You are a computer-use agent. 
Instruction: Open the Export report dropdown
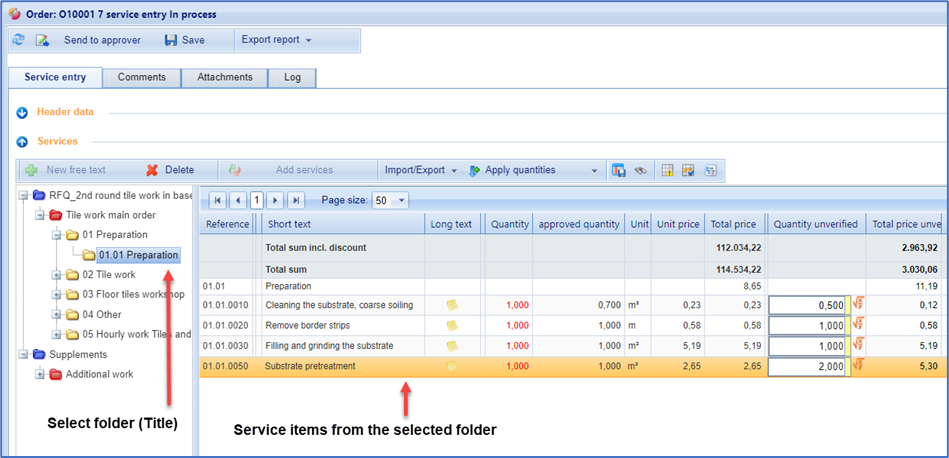pyautogui.click(x=277, y=40)
